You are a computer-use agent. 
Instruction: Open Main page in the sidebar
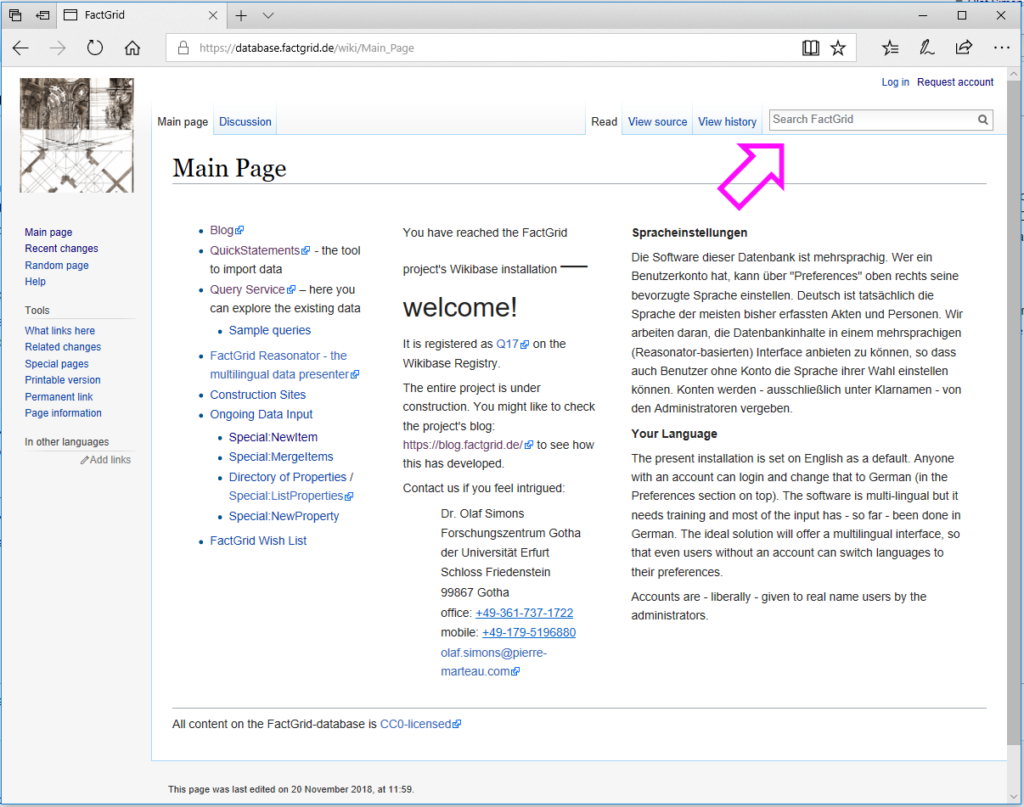click(48, 232)
